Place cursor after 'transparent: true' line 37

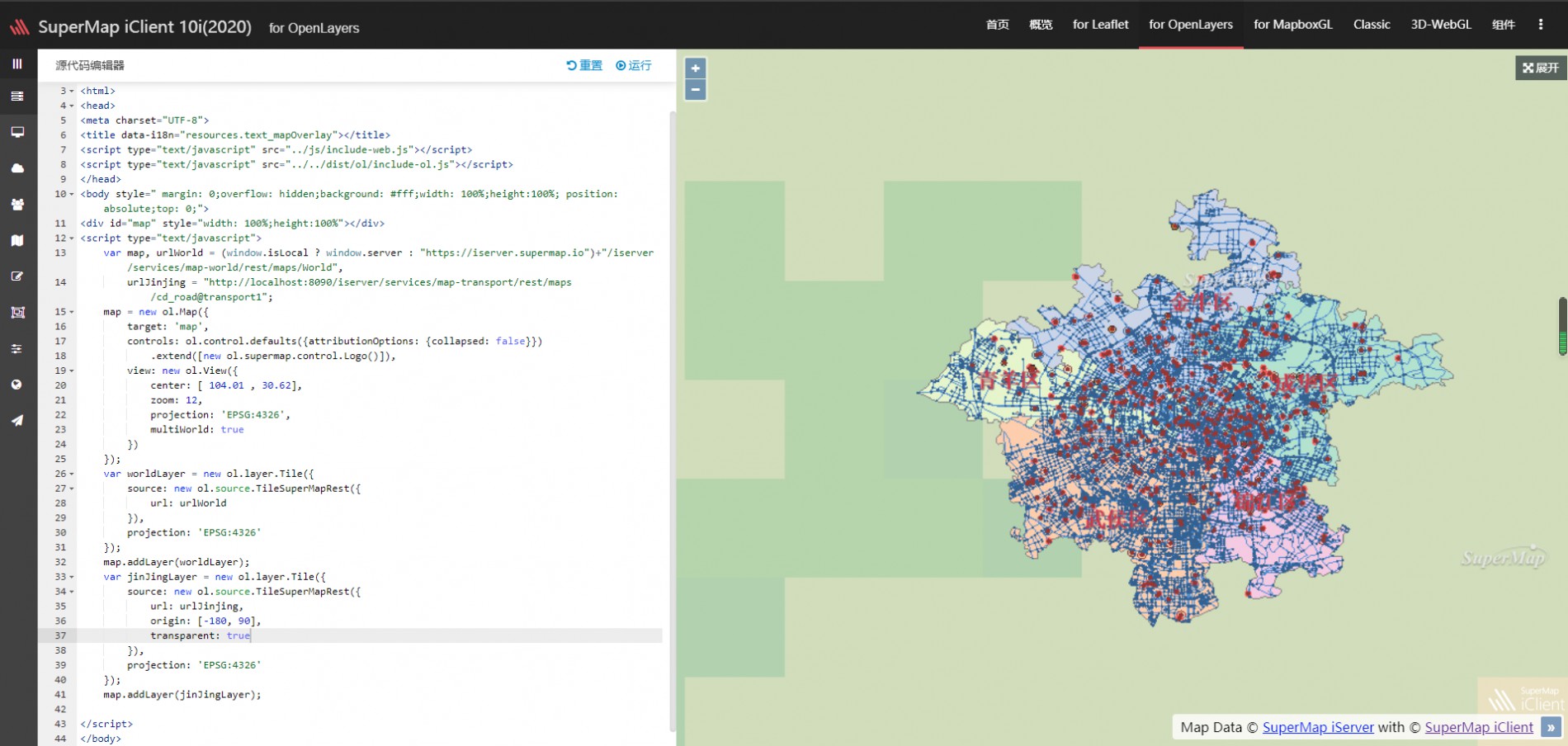pos(251,635)
